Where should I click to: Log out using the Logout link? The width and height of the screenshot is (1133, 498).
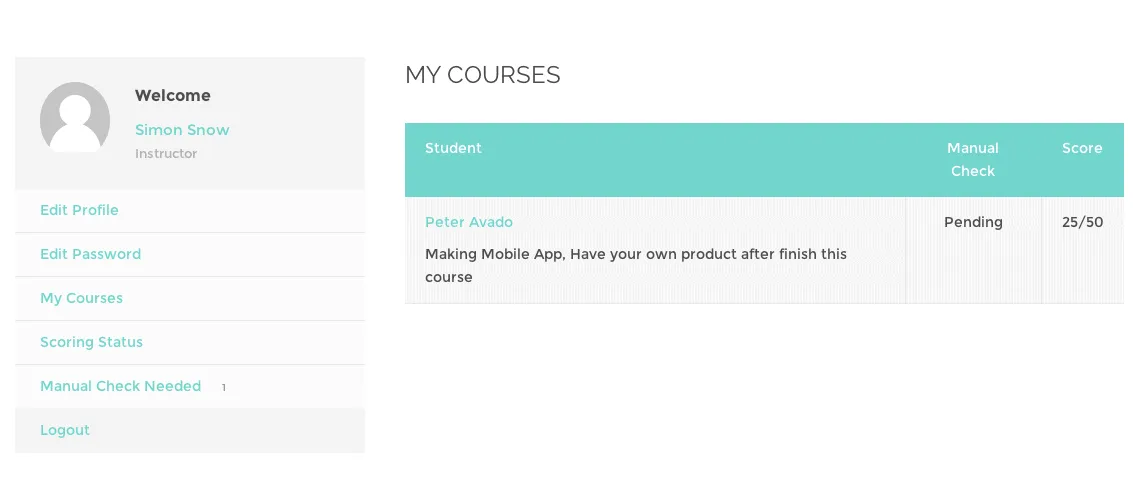coord(65,430)
